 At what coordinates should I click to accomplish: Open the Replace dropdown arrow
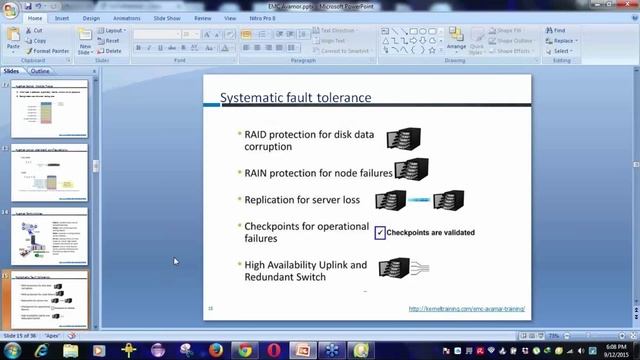(x=577, y=41)
